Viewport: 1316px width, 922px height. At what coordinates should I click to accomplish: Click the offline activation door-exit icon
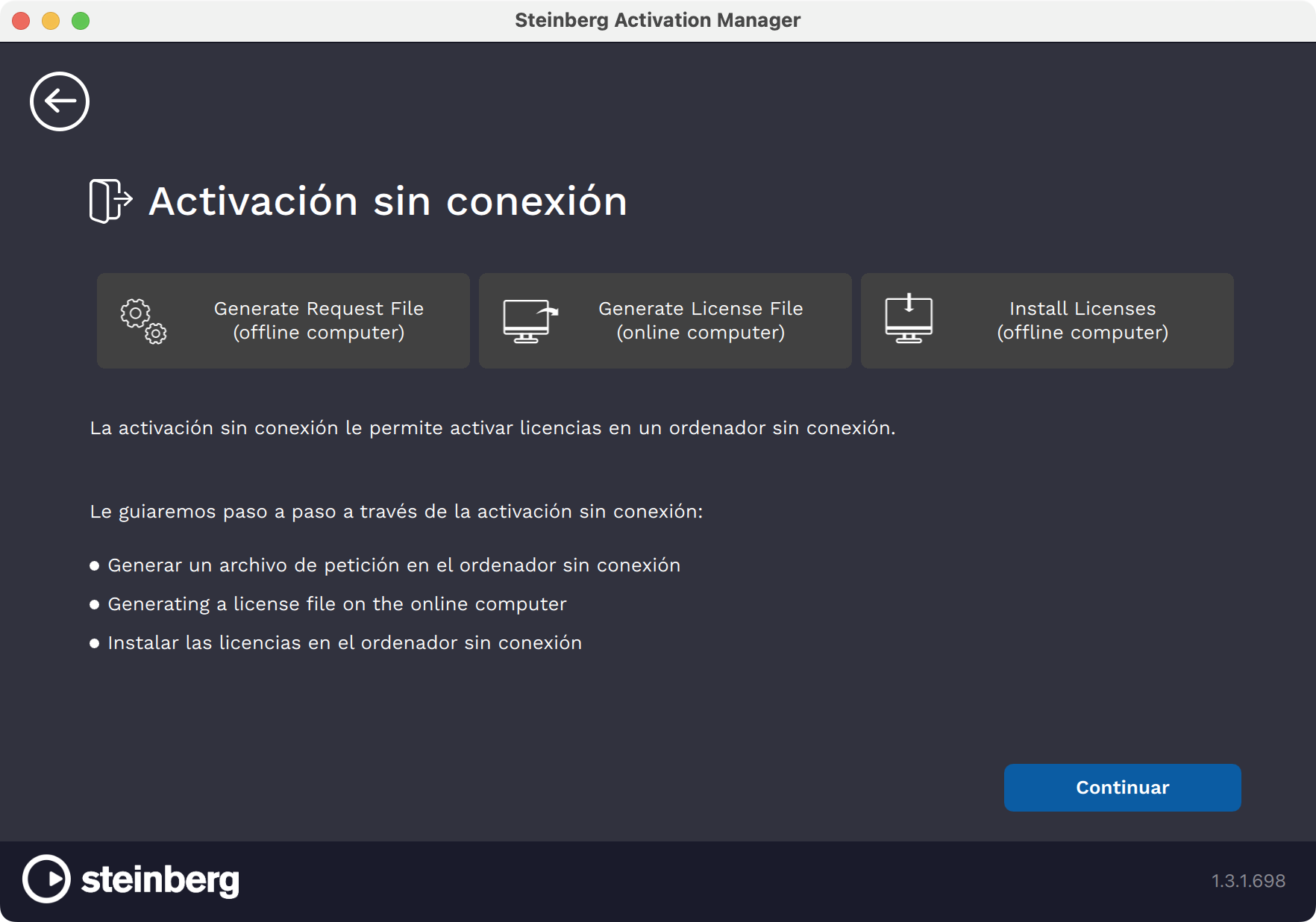point(111,201)
